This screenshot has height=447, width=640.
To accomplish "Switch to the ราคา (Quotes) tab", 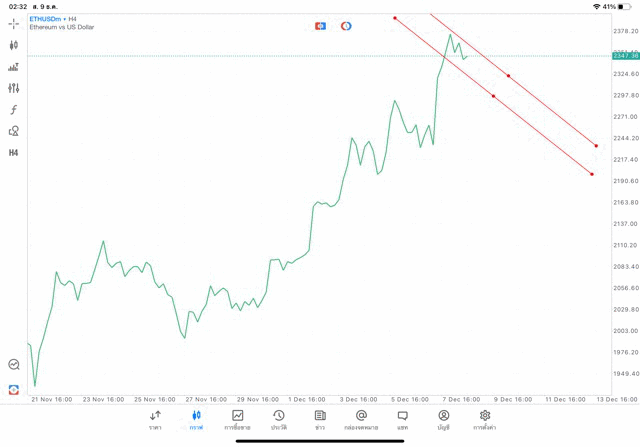I will coord(155,419).
